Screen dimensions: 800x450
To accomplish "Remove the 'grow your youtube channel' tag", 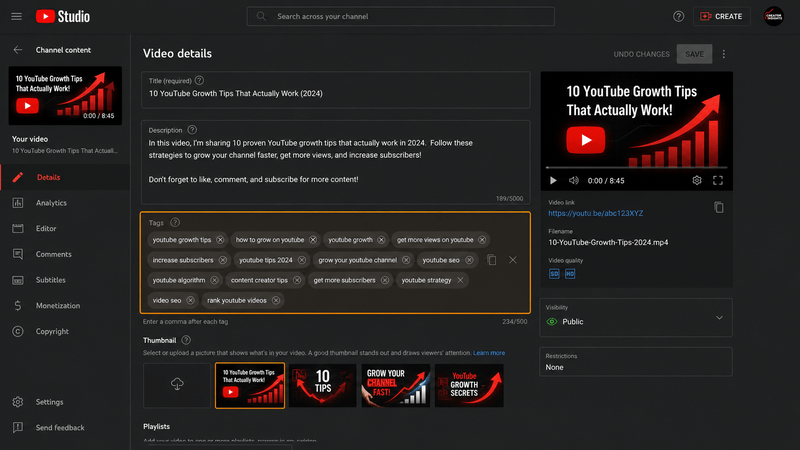I will tap(406, 260).
